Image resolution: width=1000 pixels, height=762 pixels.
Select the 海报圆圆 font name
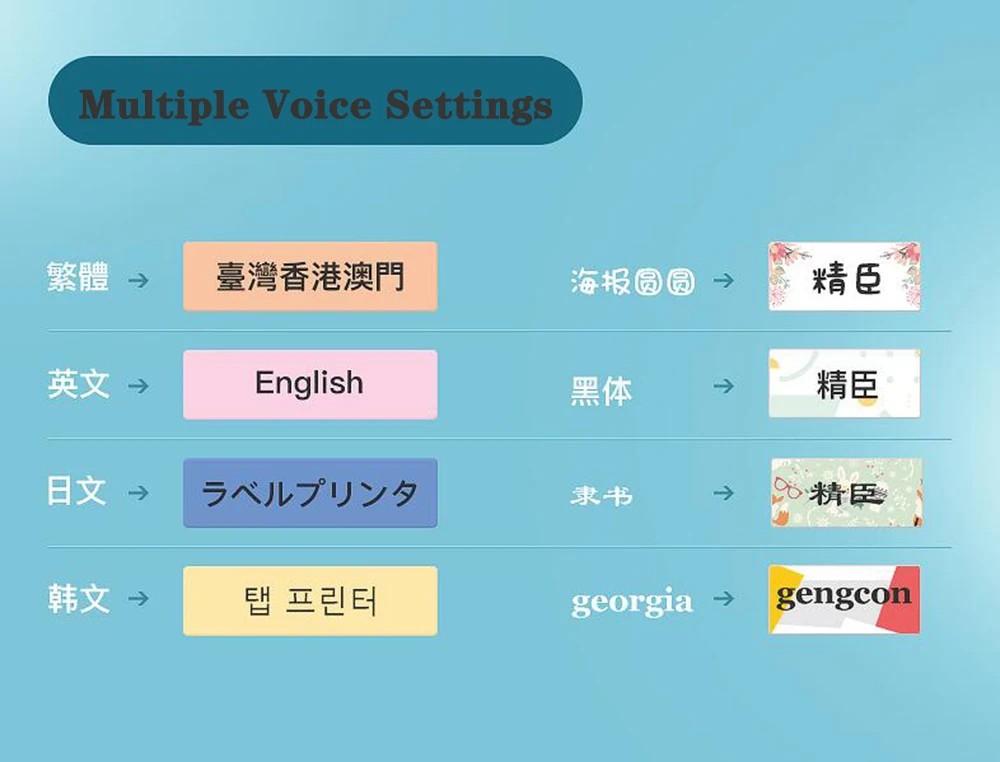pyautogui.click(x=633, y=281)
